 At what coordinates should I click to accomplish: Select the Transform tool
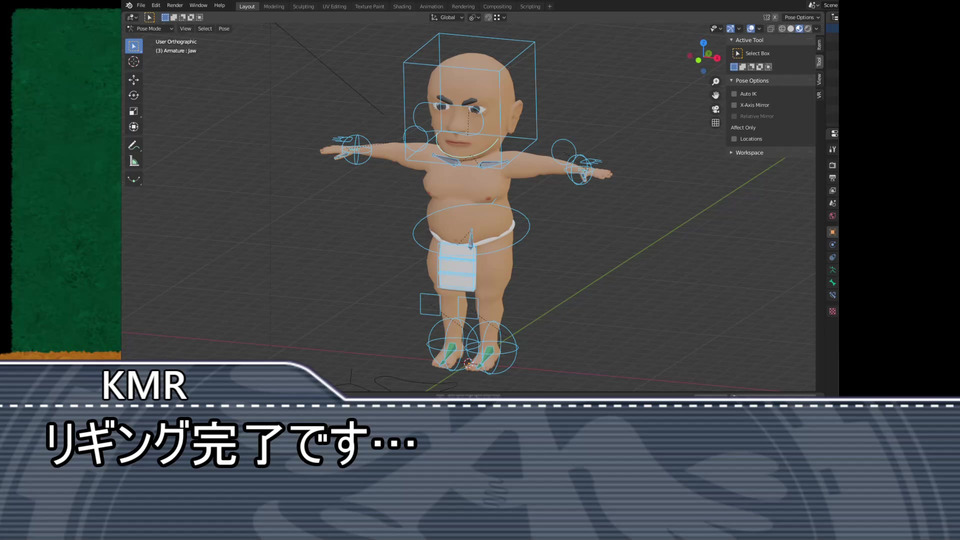(133, 127)
